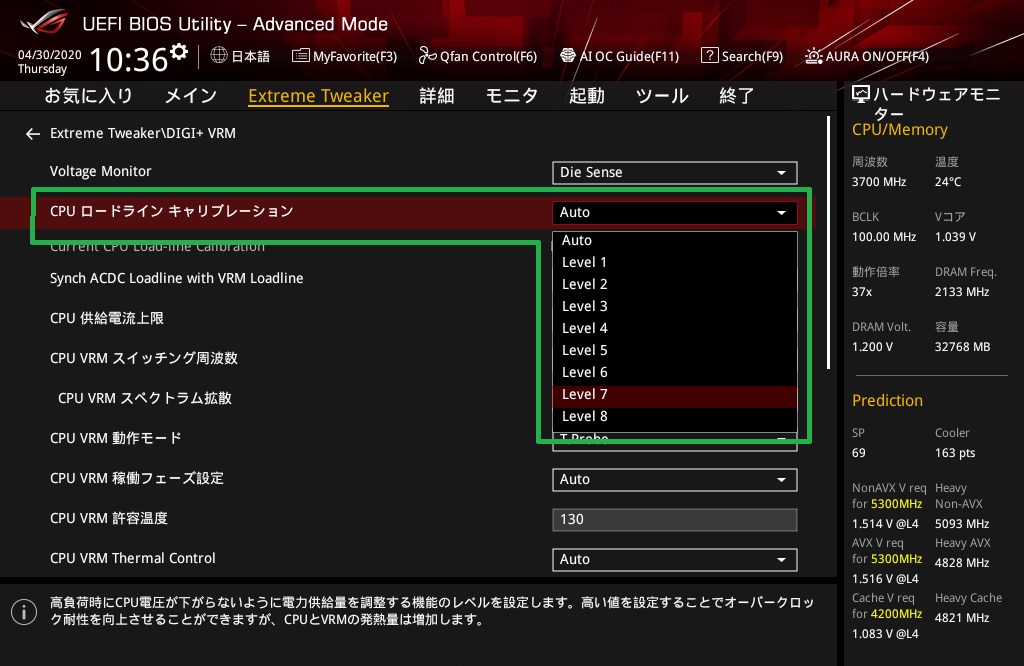Open the 終了 tab
1024x666 pixels.
click(737, 96)
